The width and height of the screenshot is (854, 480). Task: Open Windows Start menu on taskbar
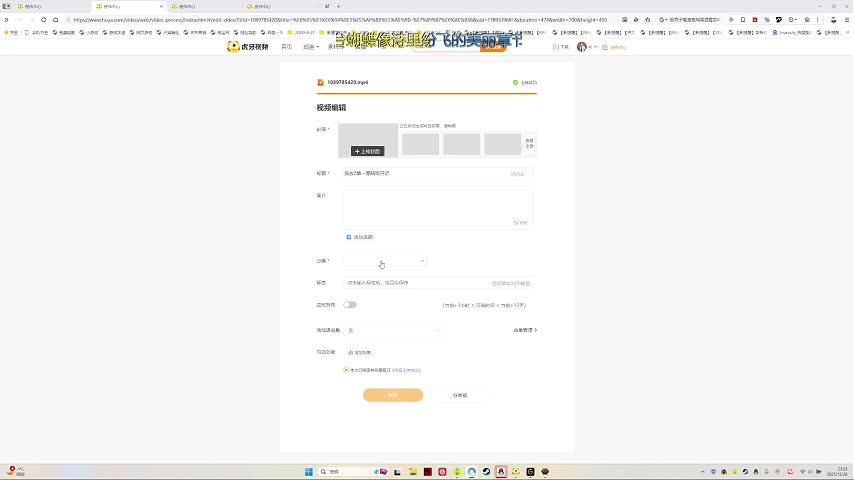(308, 471)
